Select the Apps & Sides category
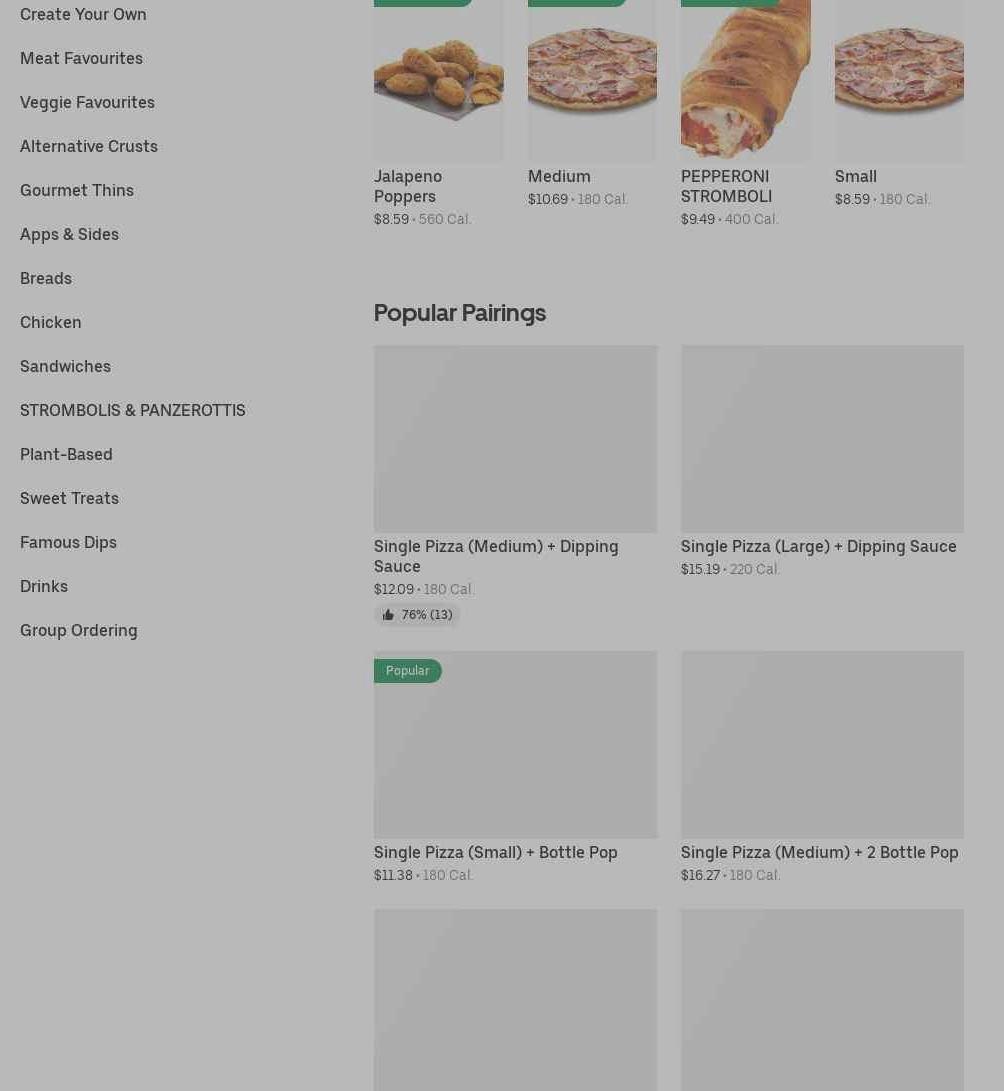The width and height of the screenshot is (1004, 1091). pyautogui.click(x=69, y=234)
